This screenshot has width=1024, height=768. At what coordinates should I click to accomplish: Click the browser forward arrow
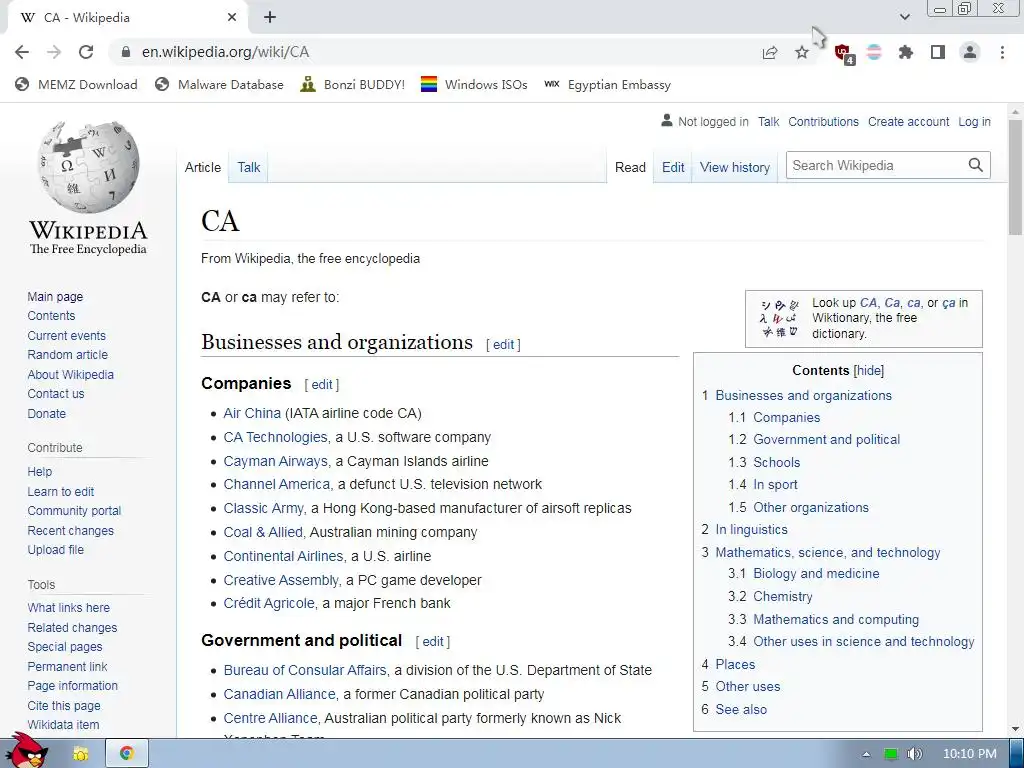point(54,52)
